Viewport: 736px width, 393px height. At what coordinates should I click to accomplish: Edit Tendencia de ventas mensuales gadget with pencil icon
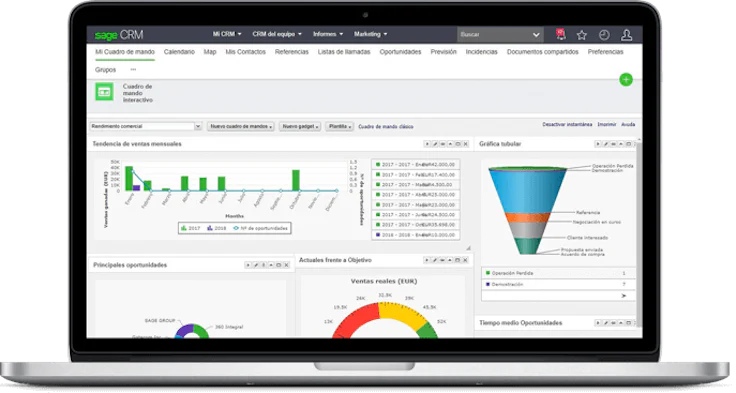pyautogui.click(x=435, y=144)
